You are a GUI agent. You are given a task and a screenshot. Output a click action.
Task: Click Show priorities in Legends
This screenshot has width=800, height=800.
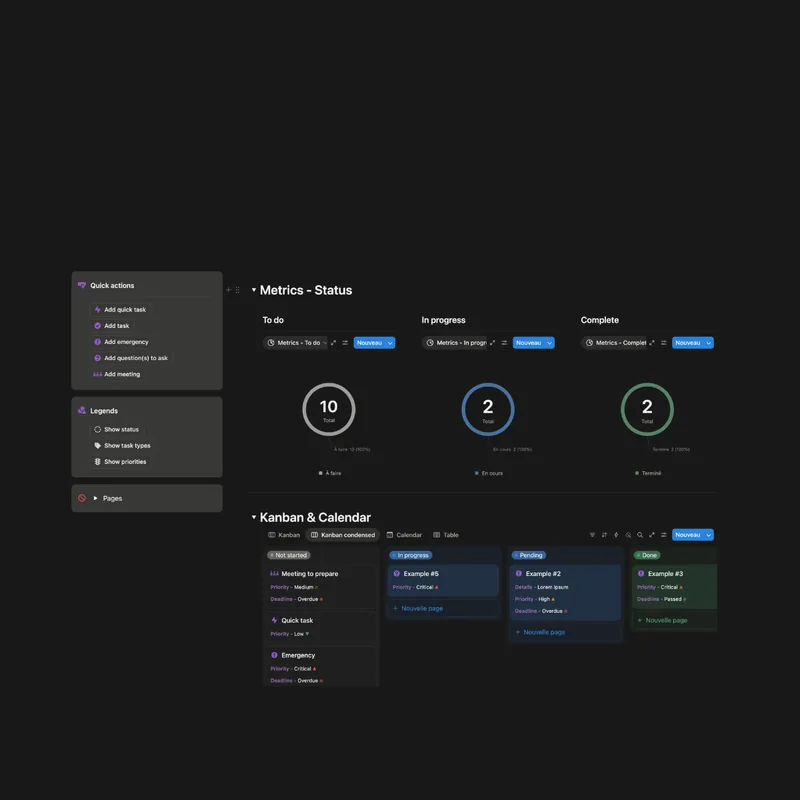[125, 462]
